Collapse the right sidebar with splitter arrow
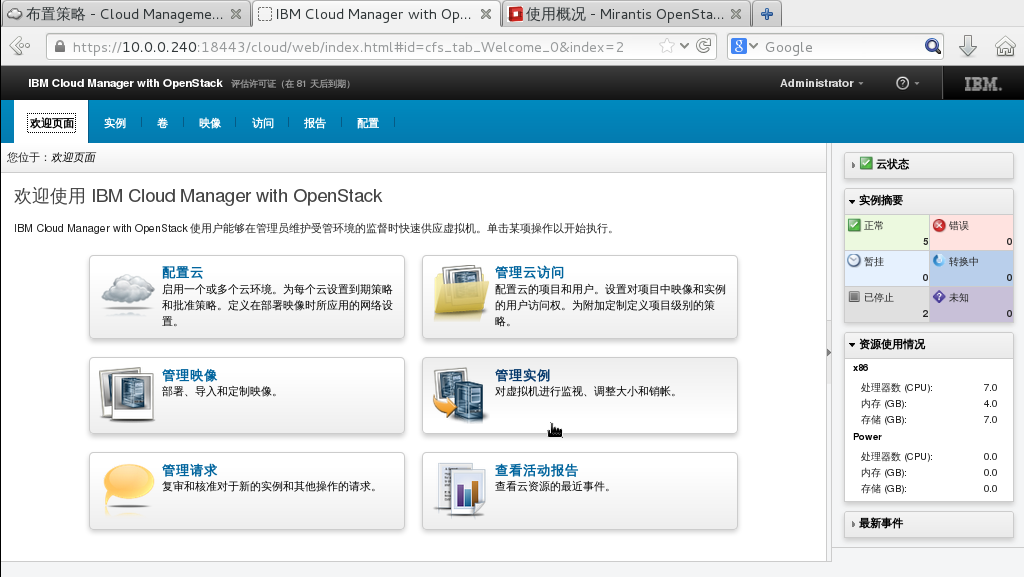 [829, 352]
